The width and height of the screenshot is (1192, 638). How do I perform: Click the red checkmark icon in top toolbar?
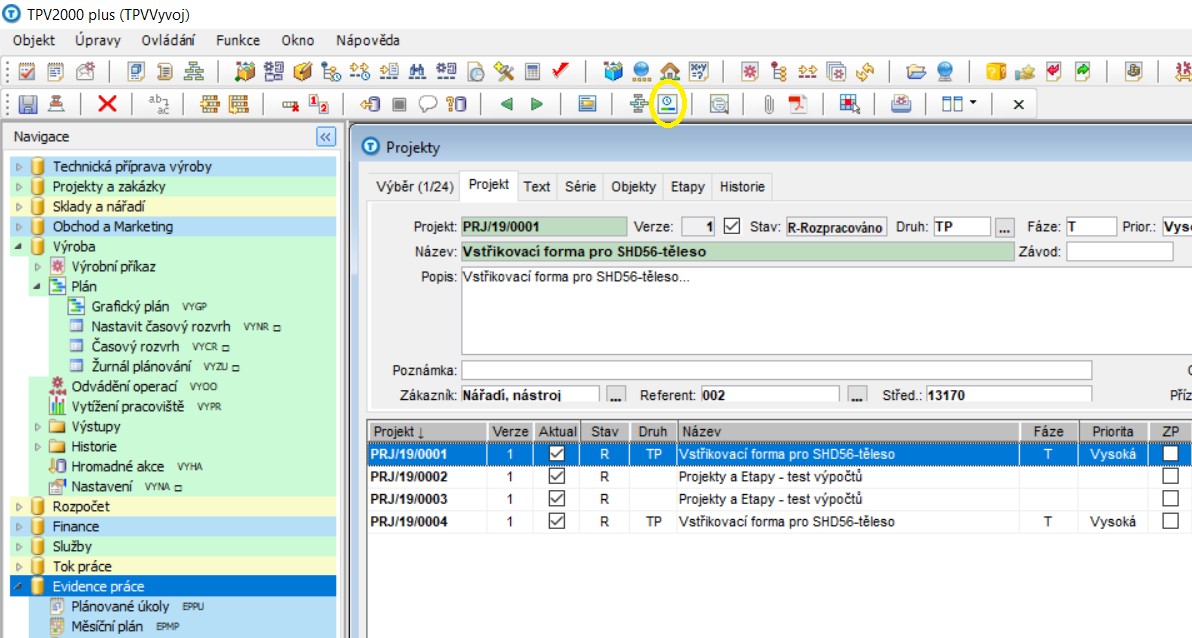pyautogui.click(x=561, y=71)
